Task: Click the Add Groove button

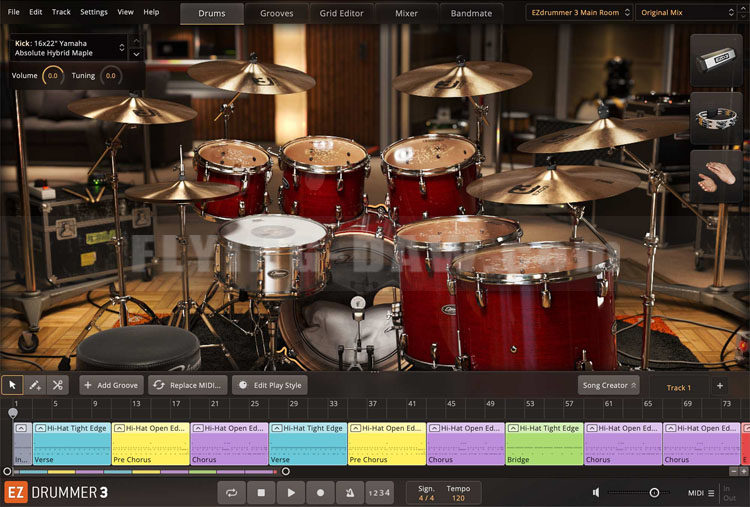Action: [111, 385]
